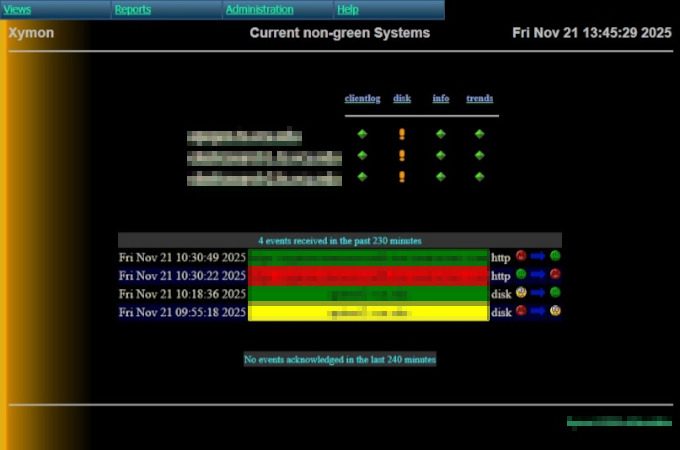680x450 pixels.
Task: Click green host bar of 10:30:49 event
Action: click(x=369, y=258)
